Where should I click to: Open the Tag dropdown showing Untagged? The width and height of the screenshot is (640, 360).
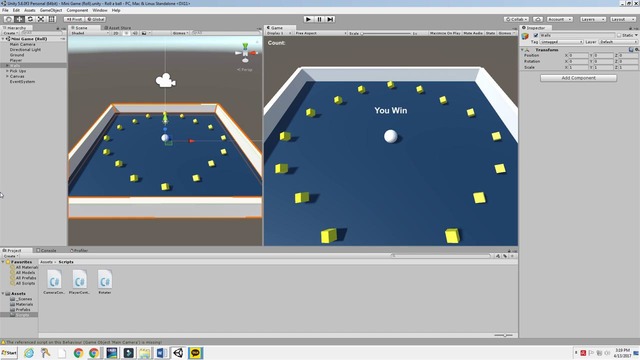(561, 42)
